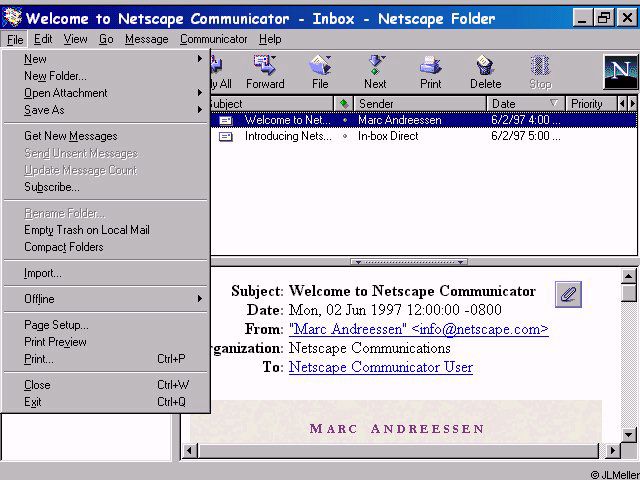This screenshot has height=480, width=640.
Task: Open the View menu
Action: point(75,39)
